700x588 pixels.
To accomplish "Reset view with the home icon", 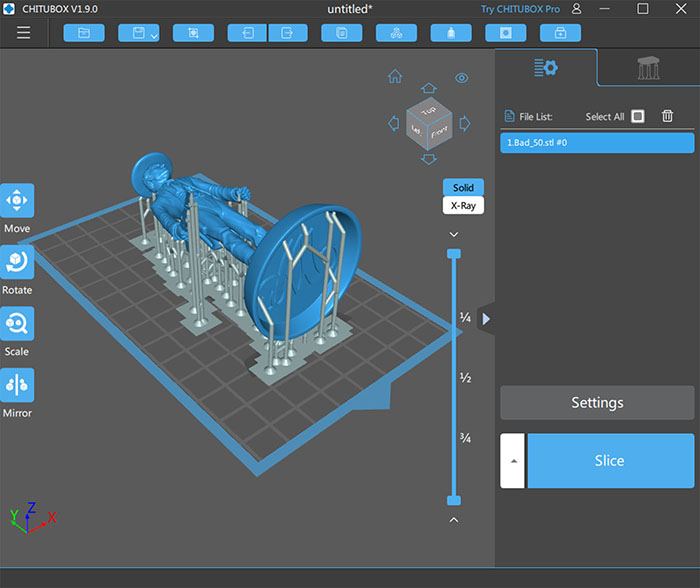I will pyautogui.click(x=395, y=77).
